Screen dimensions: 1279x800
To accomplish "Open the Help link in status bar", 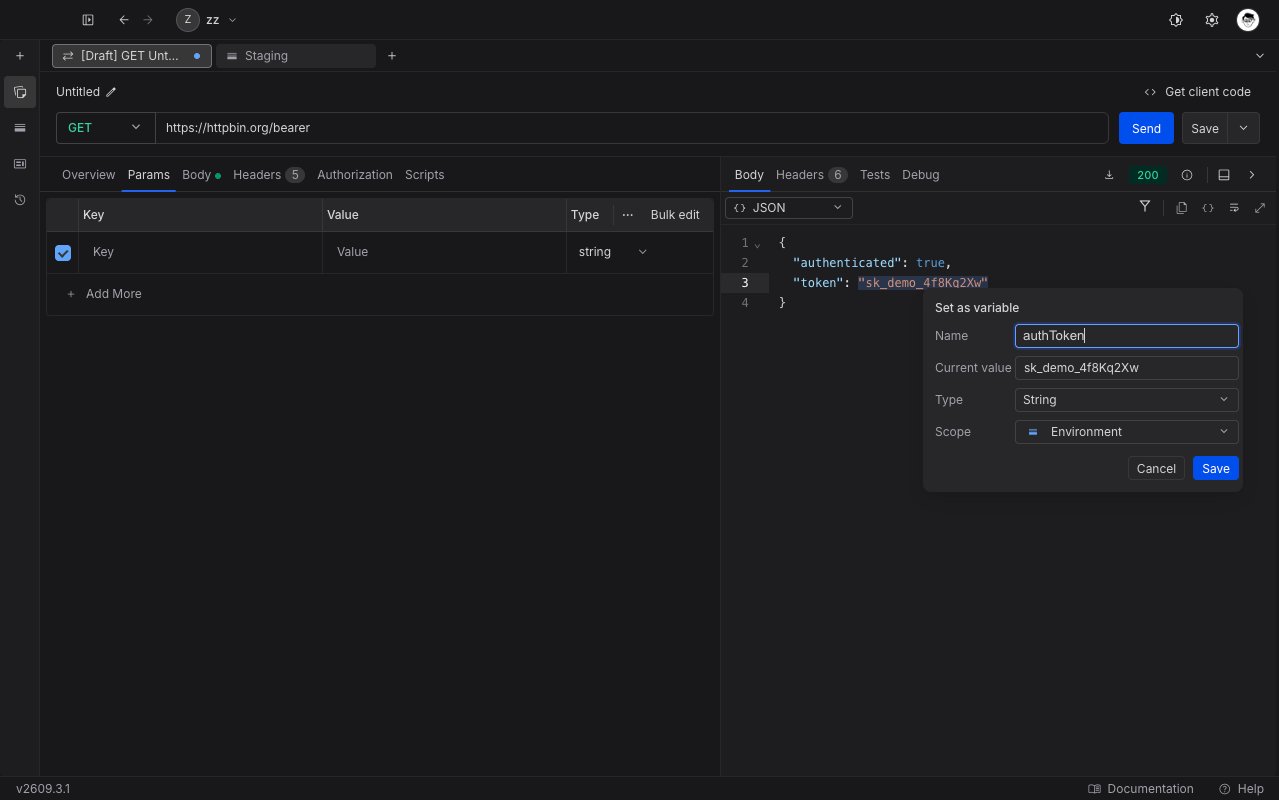I will (1241, 789).
